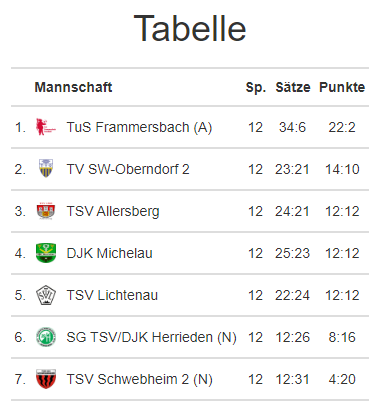Open SG TSV/DJK Herrieden (N) team name
This screenshot has width=373, height=404.
(151, 337)
